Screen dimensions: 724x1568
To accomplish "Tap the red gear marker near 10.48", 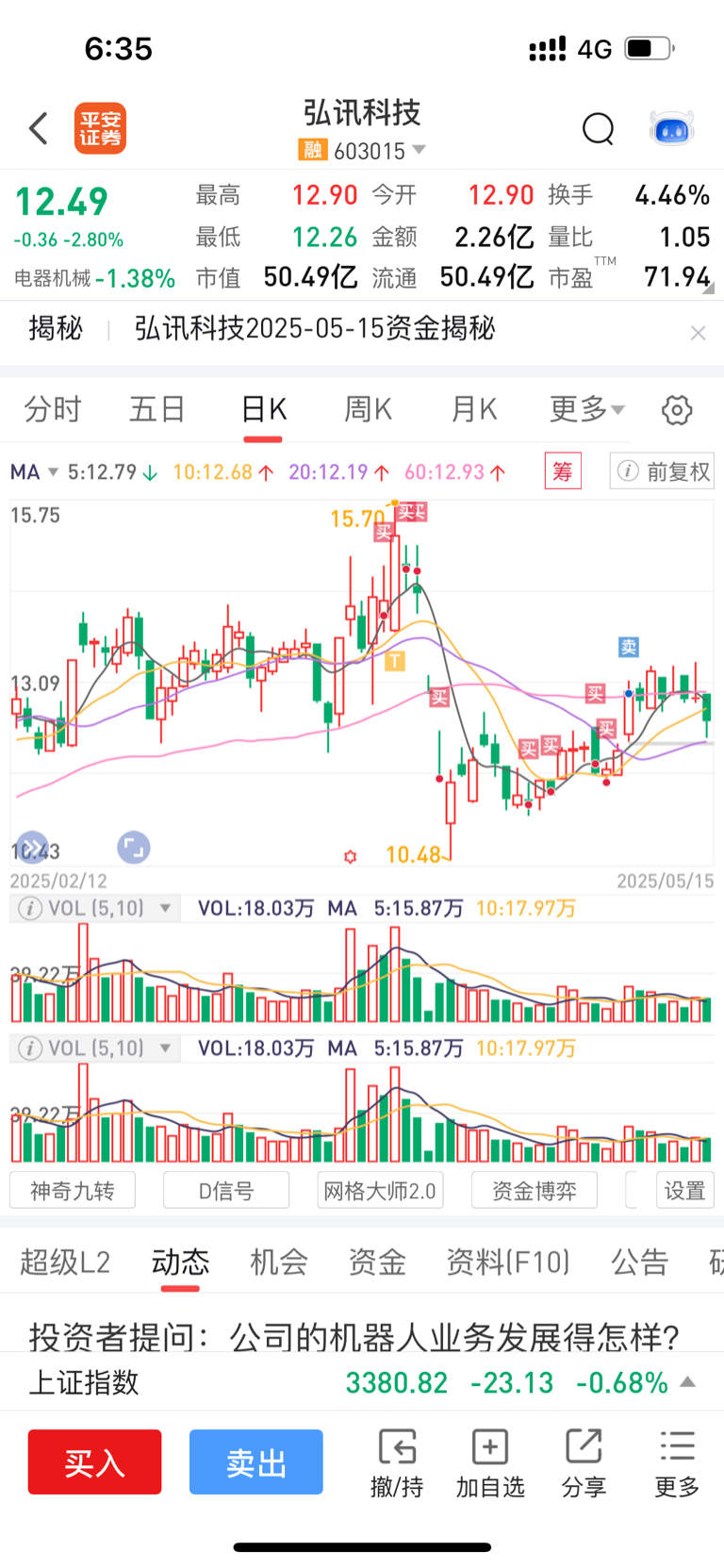I will pos(351,856).
